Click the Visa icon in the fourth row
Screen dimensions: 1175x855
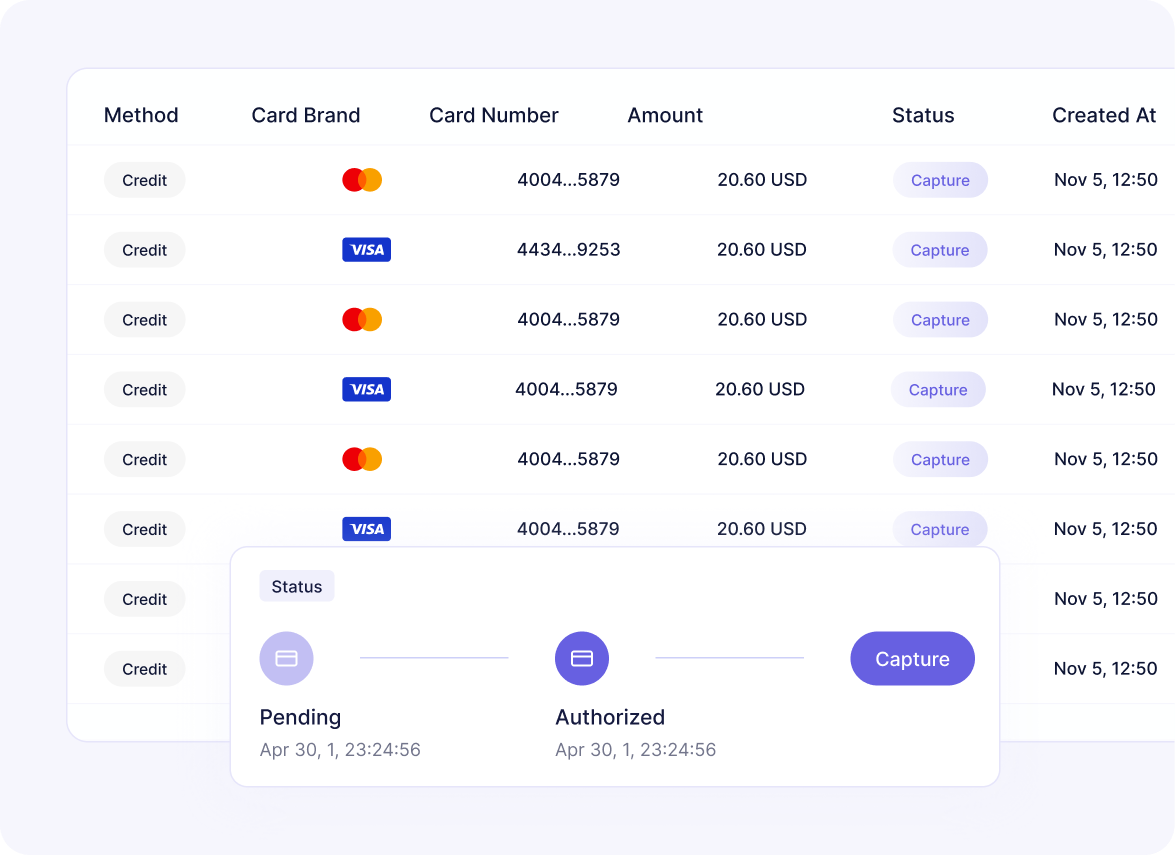pos(366,389)
